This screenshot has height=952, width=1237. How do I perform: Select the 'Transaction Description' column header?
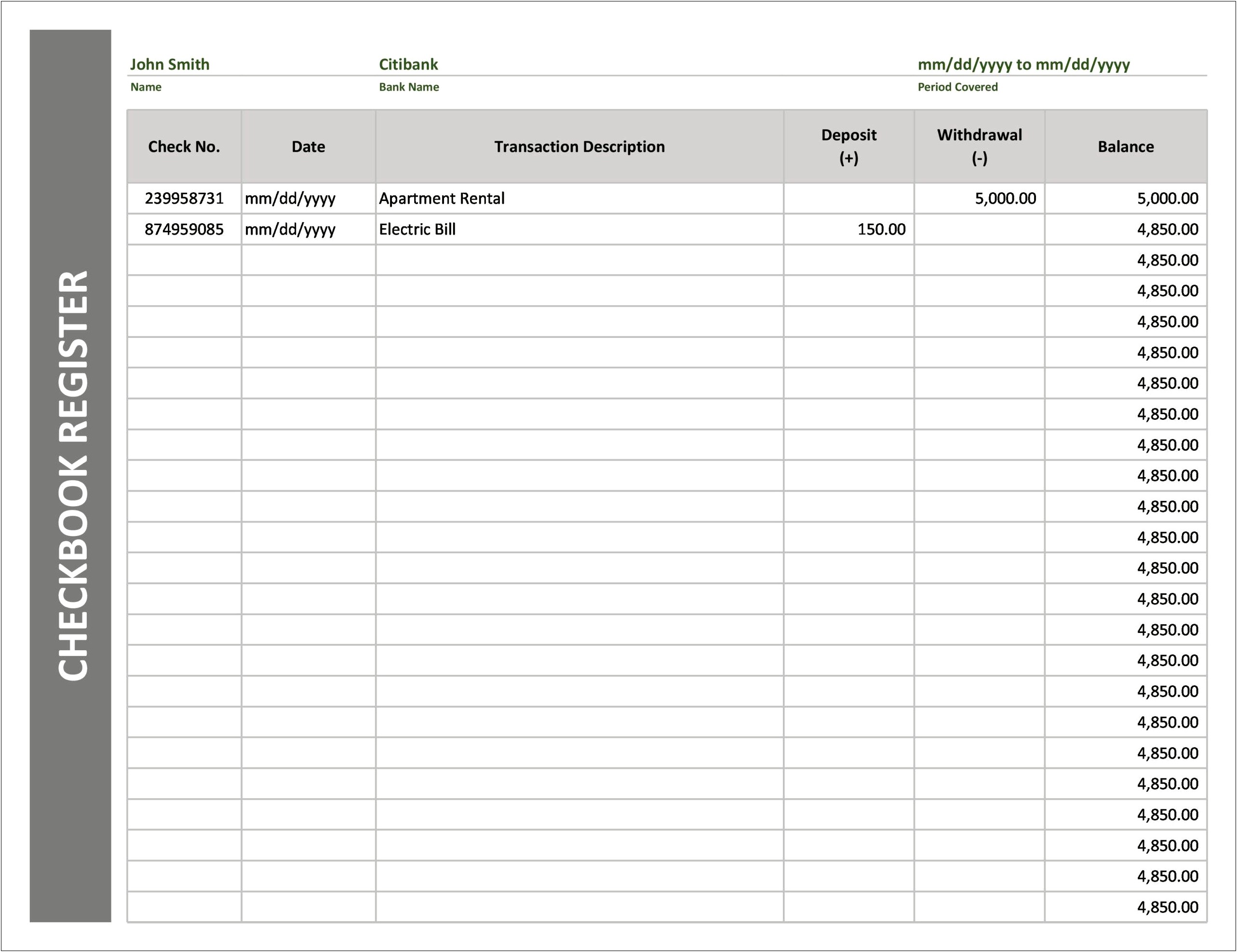pos(579,147)
